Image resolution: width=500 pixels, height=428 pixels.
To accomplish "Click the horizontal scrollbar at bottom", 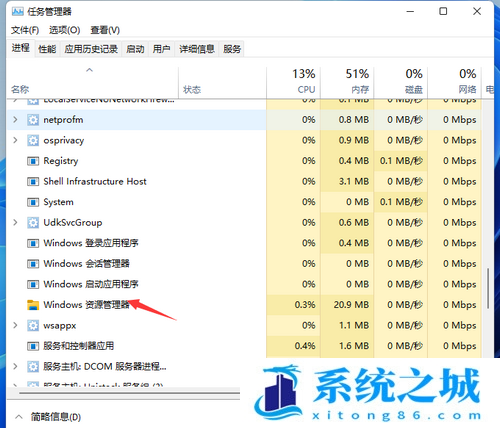I will click(129, 393).
